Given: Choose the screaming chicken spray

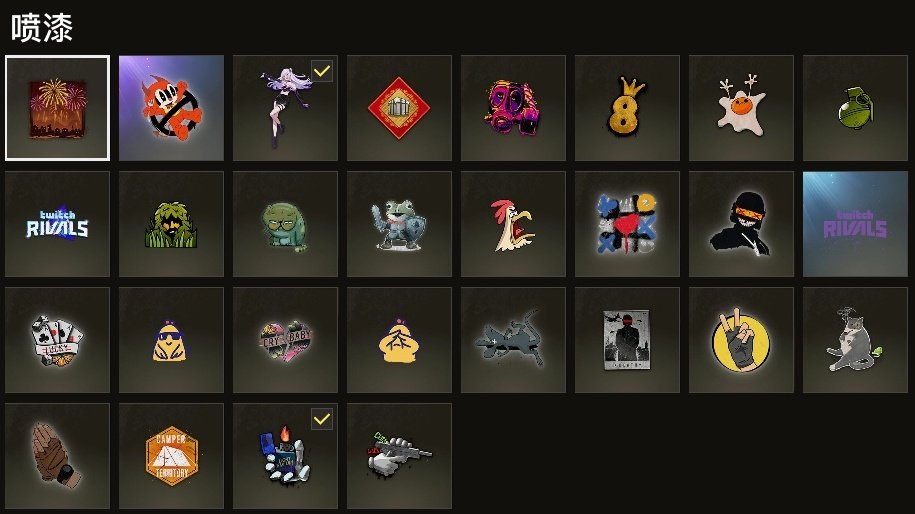Looking at the screenshot, I should point(513,224).
